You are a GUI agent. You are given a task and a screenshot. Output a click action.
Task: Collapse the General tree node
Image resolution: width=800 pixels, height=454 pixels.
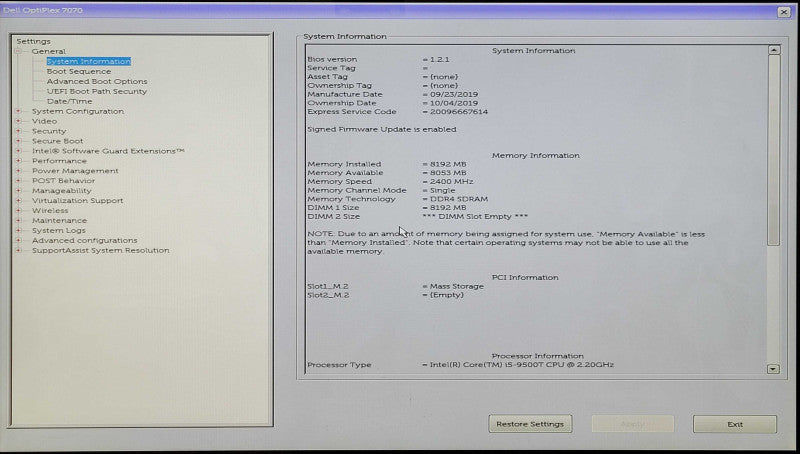(18, 52)
